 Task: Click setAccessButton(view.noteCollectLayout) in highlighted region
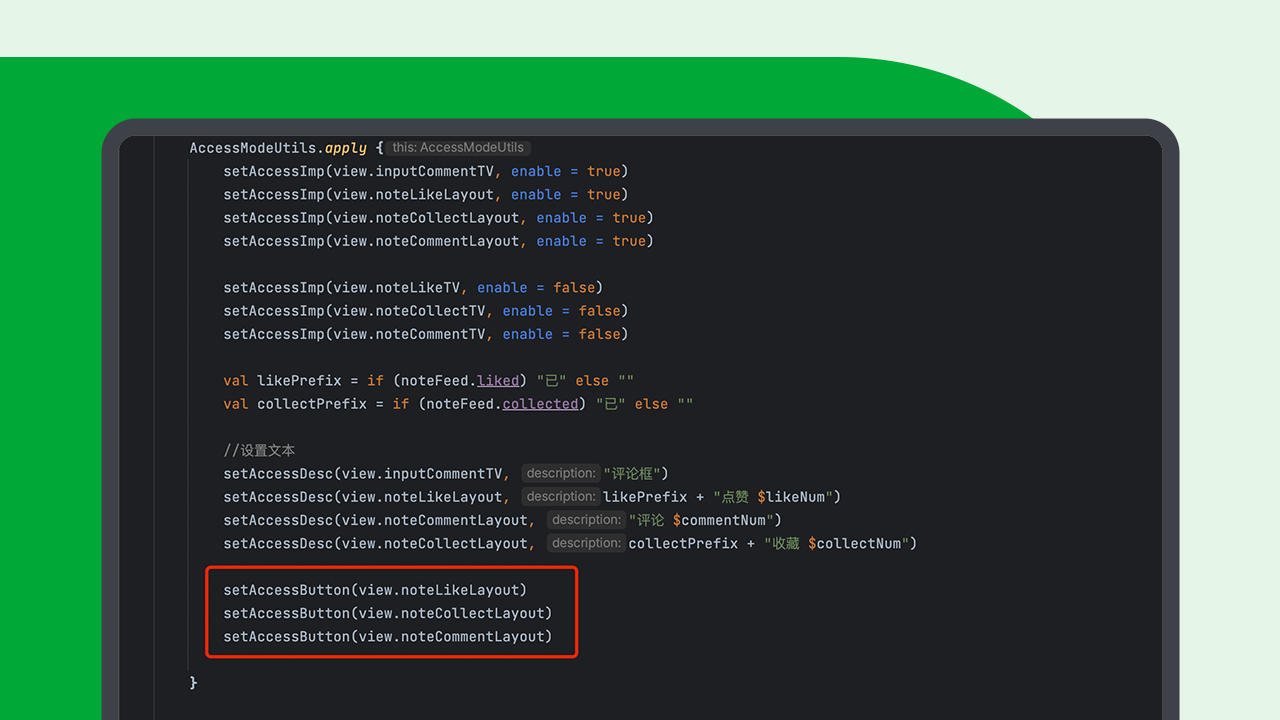387,613
